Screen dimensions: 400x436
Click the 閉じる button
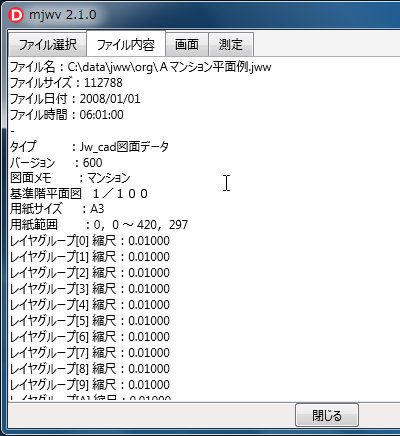(327, 415)
